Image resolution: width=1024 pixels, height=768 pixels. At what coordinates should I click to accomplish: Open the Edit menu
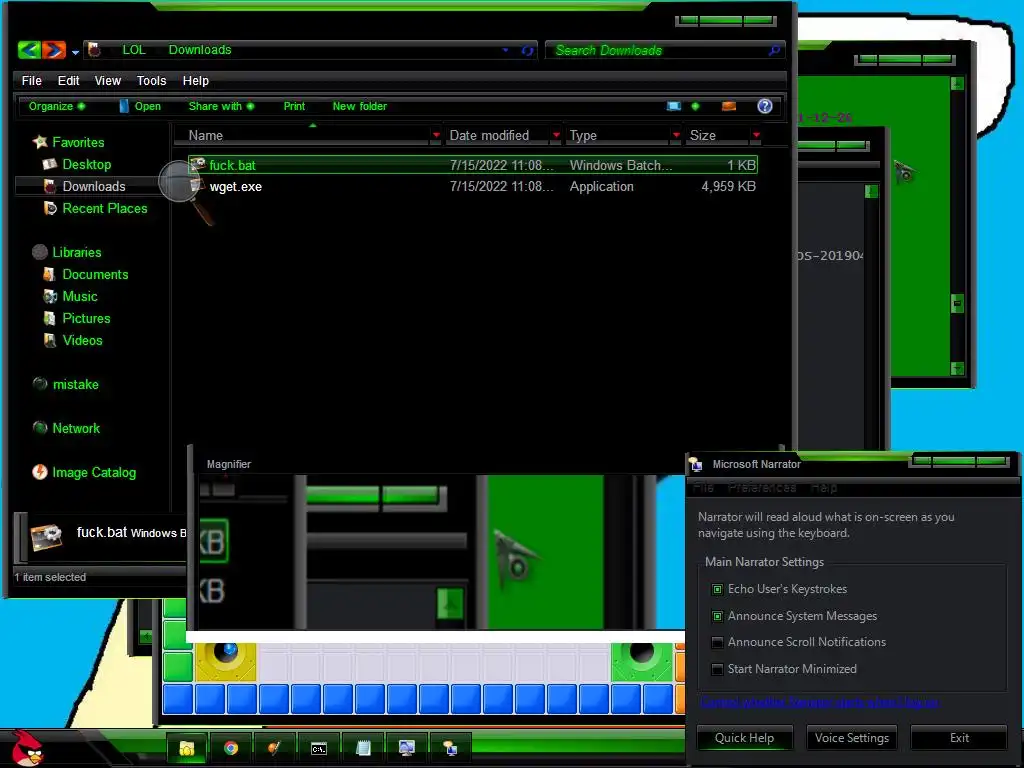(x=68, y=80)
